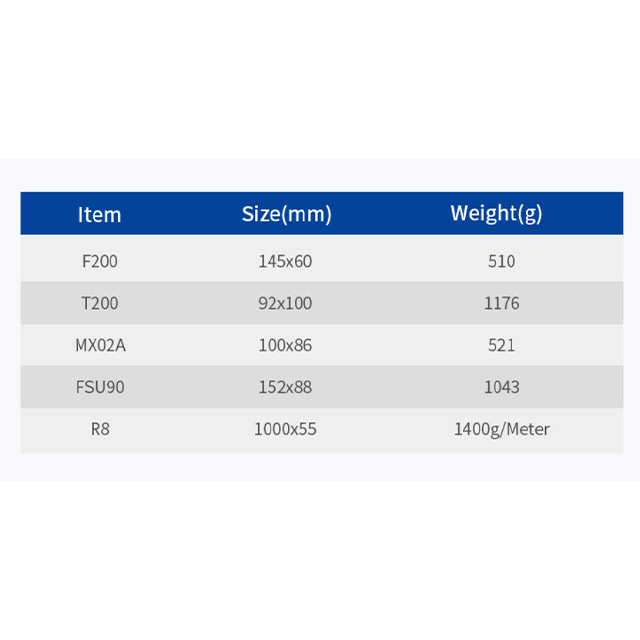
Task: Click the Item column header
Action: tap(100, 214)
